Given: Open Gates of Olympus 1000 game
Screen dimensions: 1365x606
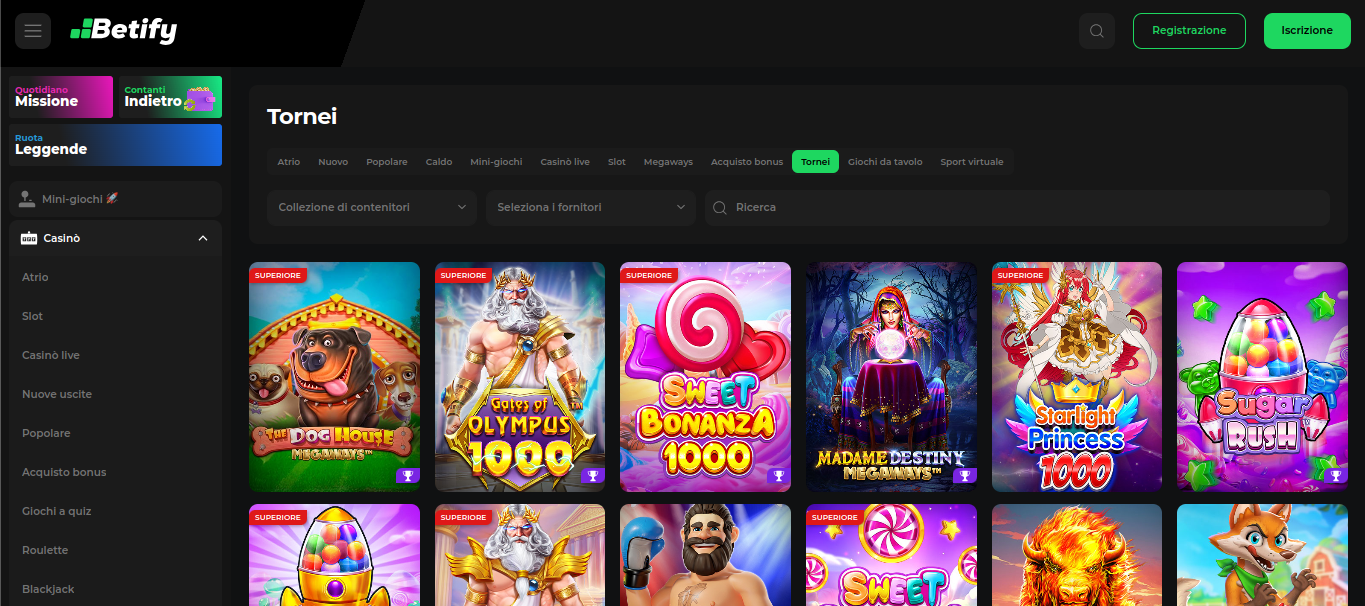Looking at the screenshot, I should [520, 377].
